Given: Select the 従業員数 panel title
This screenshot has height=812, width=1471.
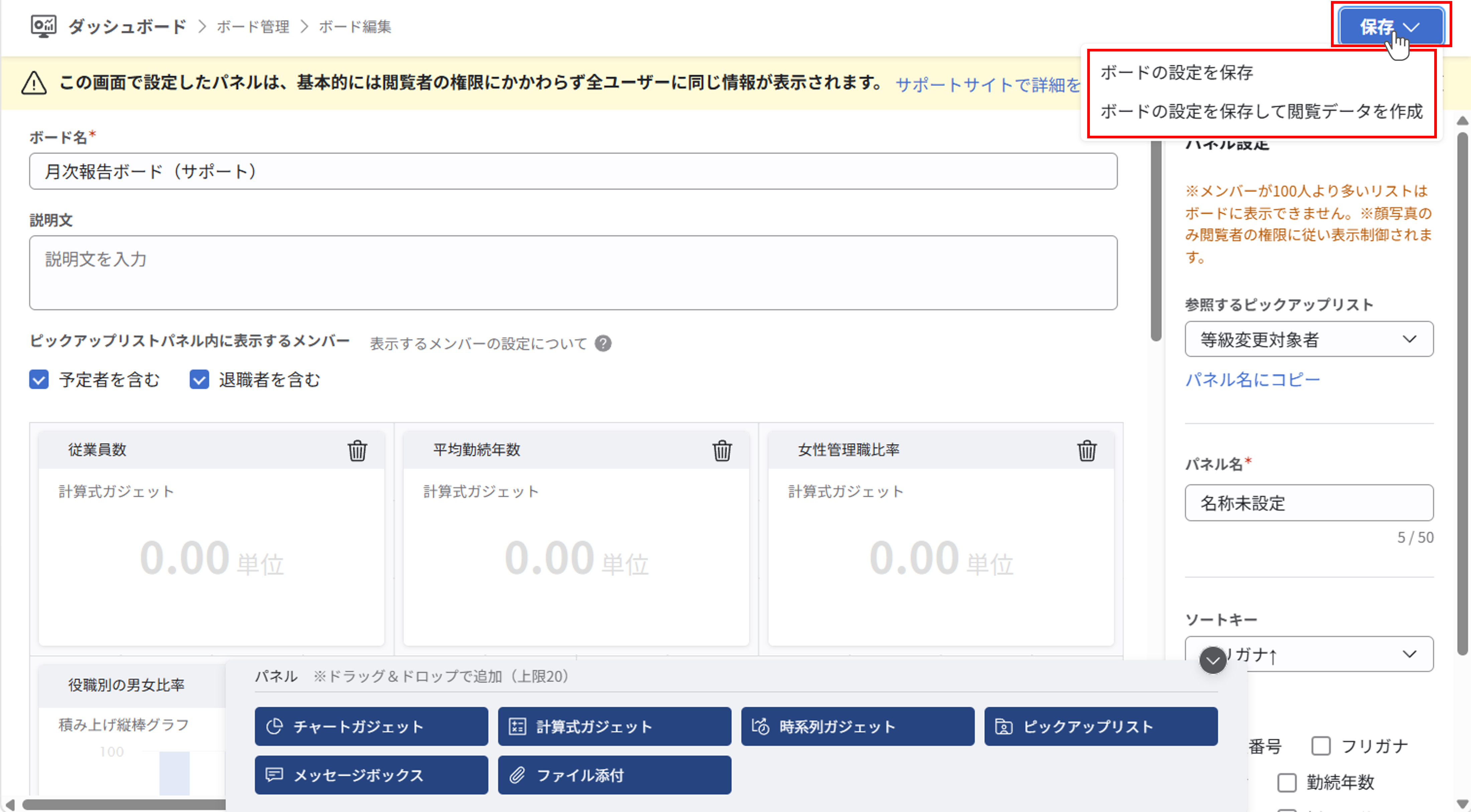Looking at the screenshot, I should click(x=97, y=450).
